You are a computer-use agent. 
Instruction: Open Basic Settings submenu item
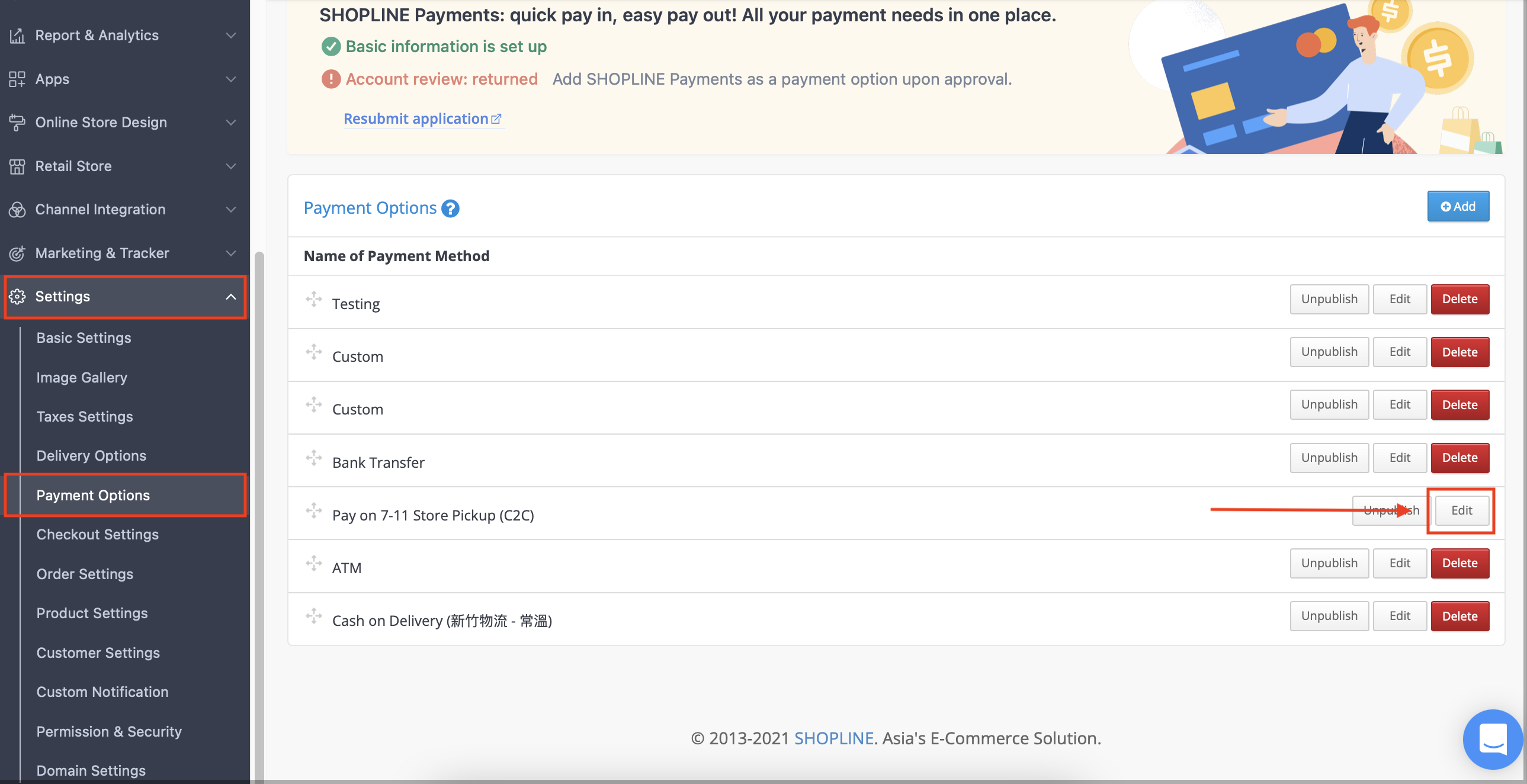tap(84, 338)
